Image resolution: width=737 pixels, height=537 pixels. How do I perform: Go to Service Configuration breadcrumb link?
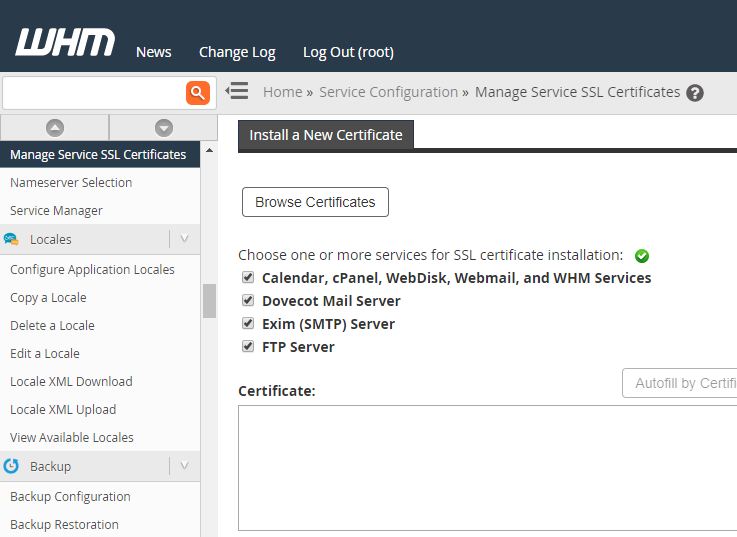point(389,92)
